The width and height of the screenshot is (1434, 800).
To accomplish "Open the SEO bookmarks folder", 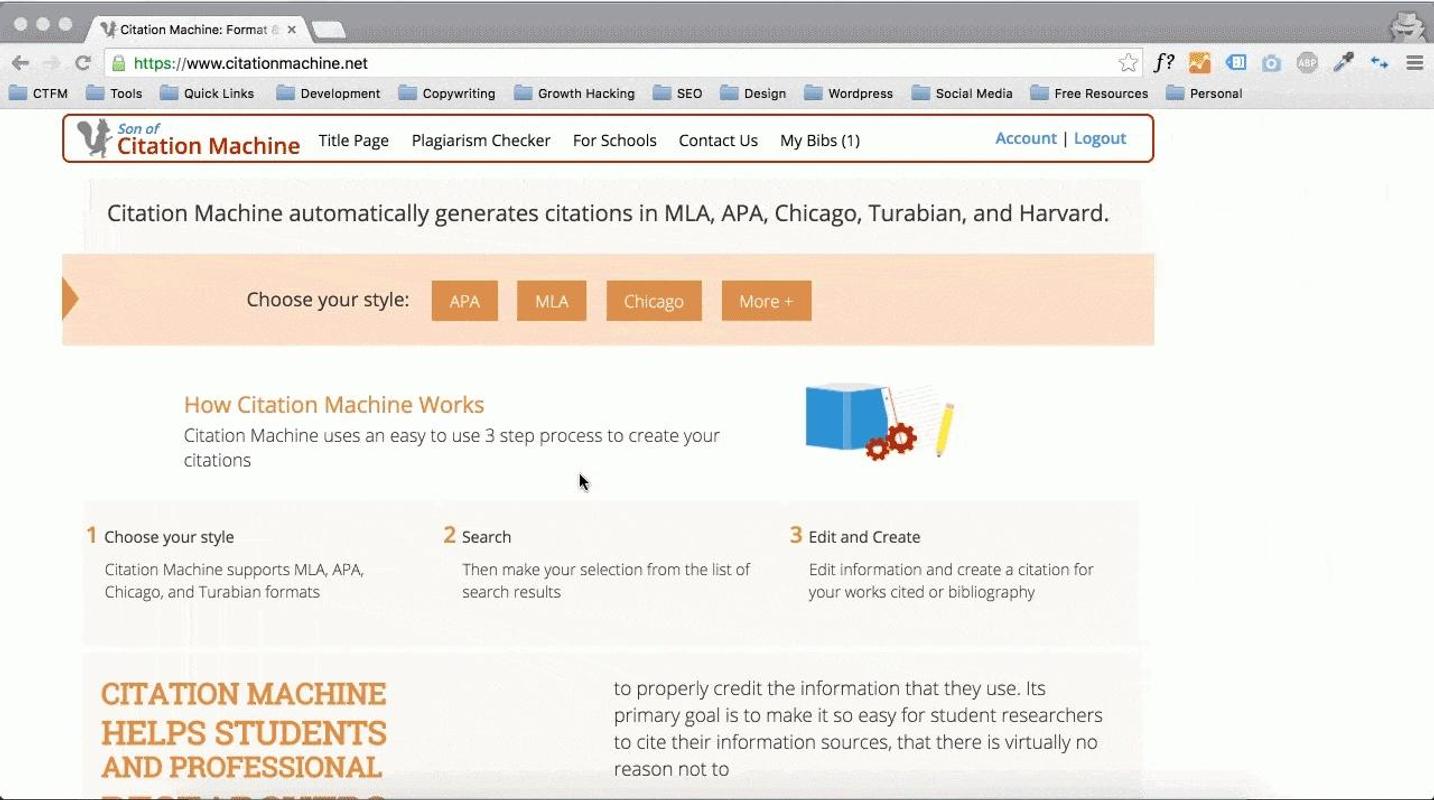I will [678, 93].
